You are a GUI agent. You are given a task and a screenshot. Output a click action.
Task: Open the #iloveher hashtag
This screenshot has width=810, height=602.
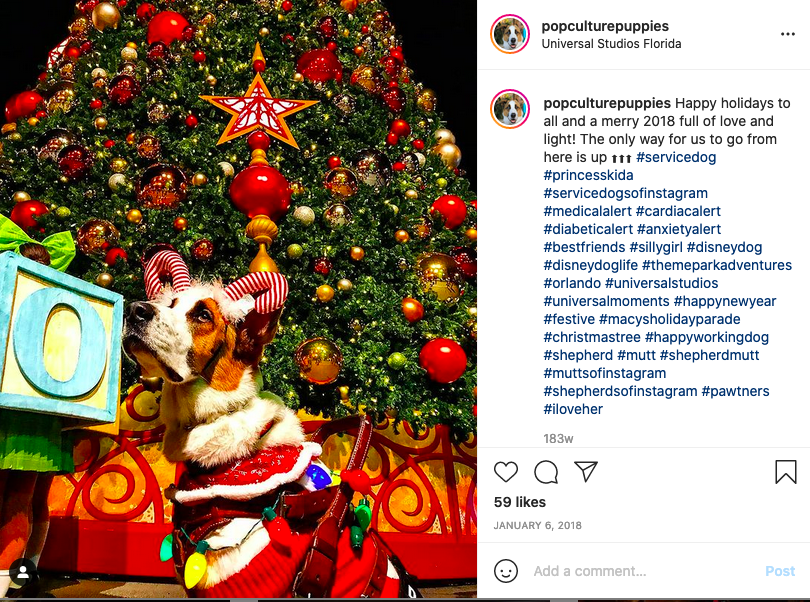coord(573,409)
